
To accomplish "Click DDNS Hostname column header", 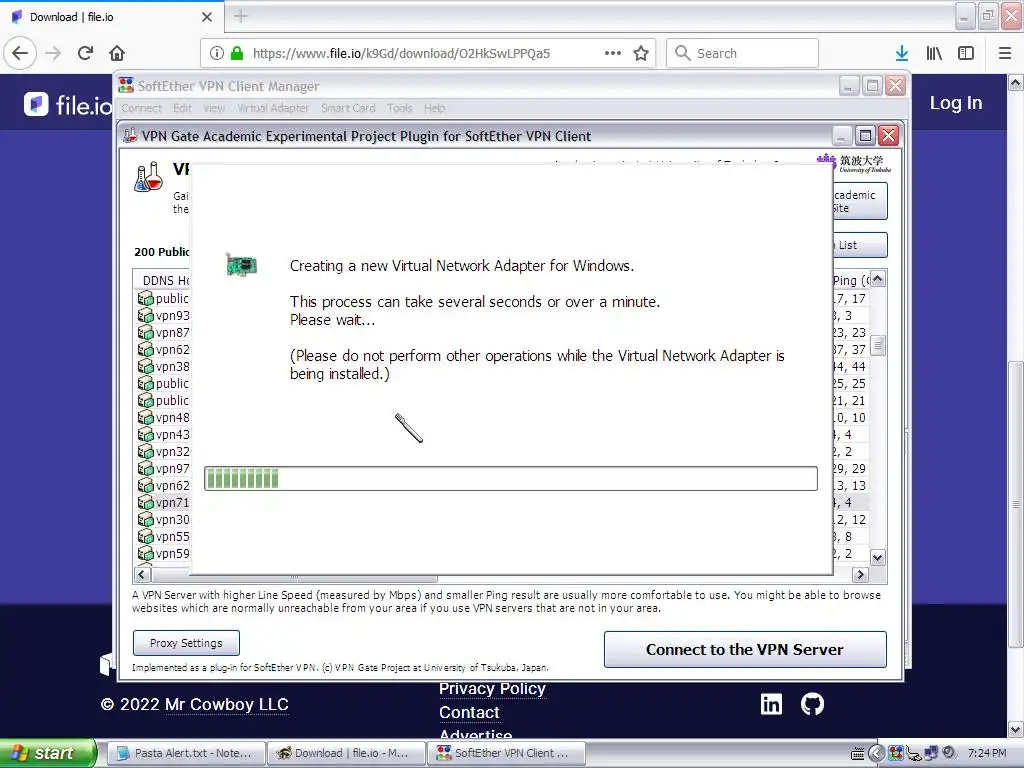I will tap(163, 280).
